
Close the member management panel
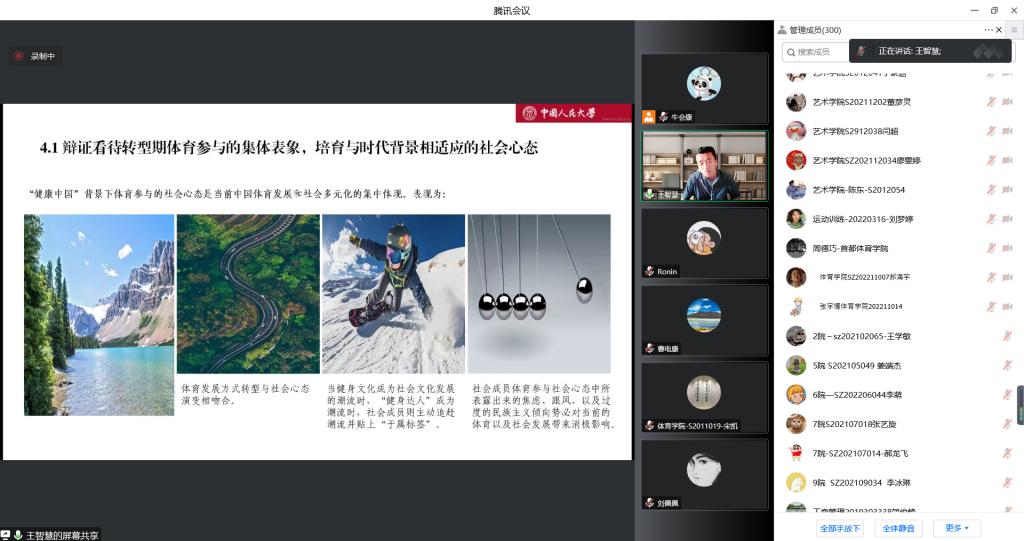(x=999, y=30)
